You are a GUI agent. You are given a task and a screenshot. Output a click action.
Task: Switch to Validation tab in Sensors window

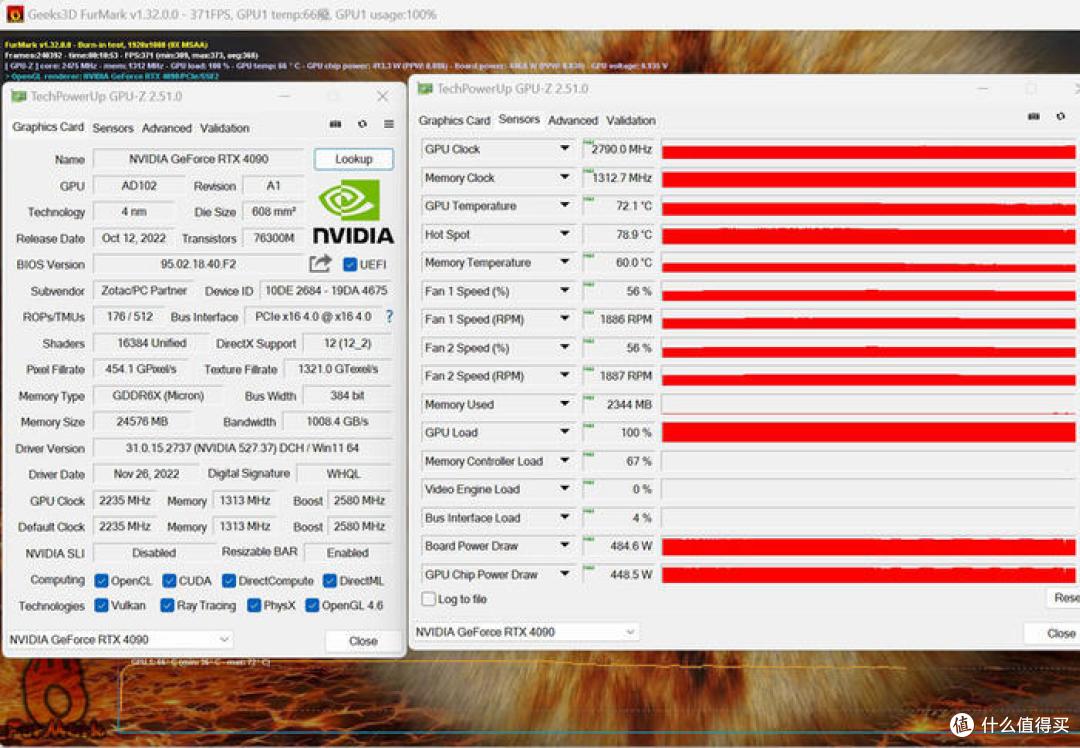tap(631, 121)
